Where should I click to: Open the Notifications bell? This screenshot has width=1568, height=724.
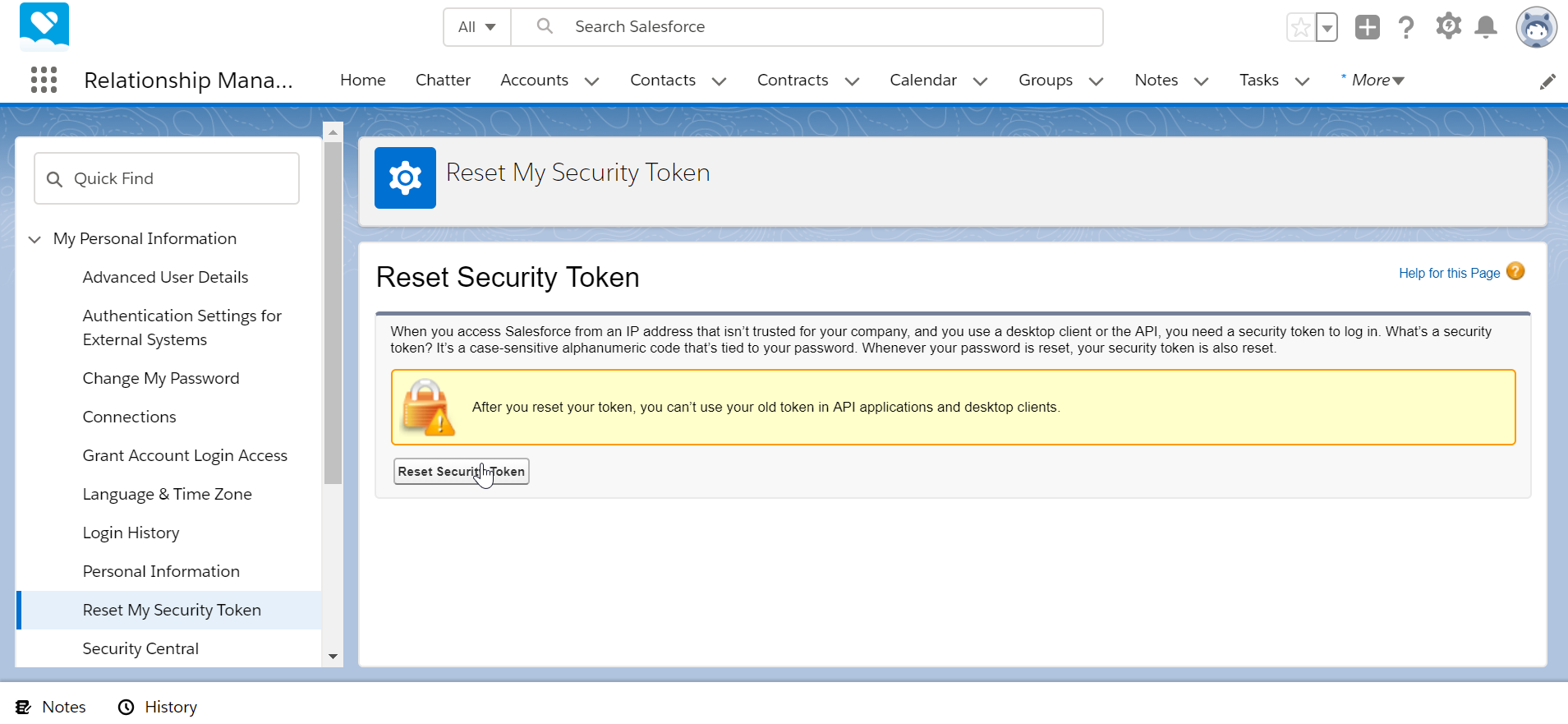tap(1486, 27)
